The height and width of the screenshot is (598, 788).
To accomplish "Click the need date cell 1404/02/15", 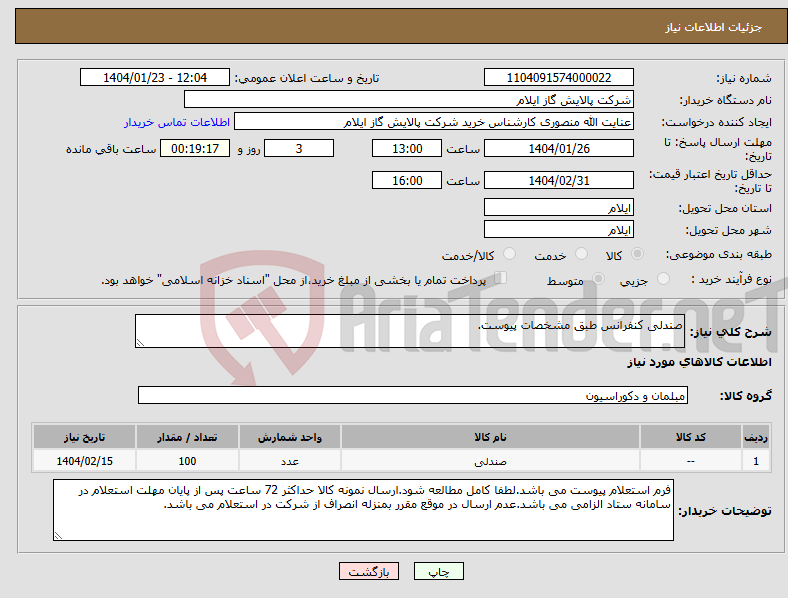I will (84, 461).
